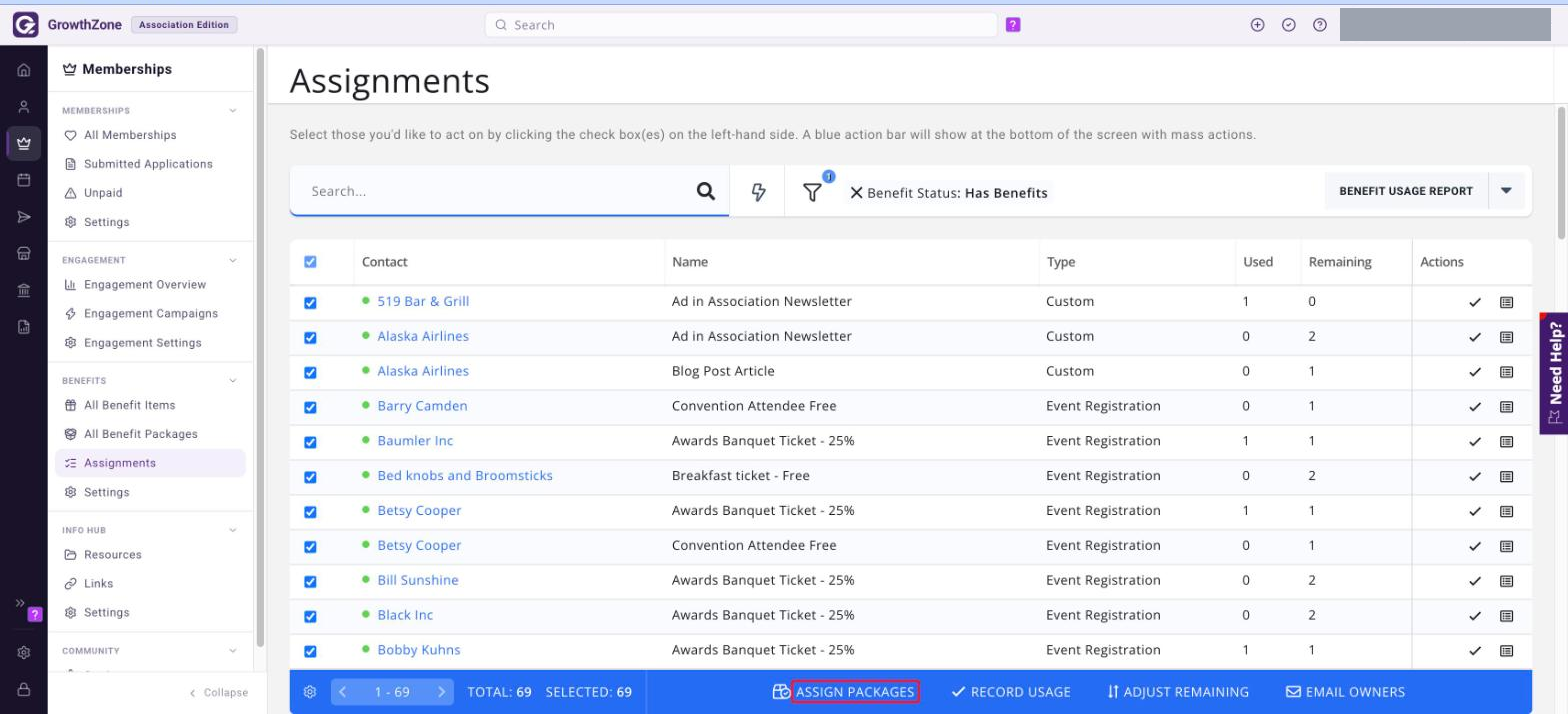
Task: Open the help question mark icon in header
Action: (x=1319, y=25)
